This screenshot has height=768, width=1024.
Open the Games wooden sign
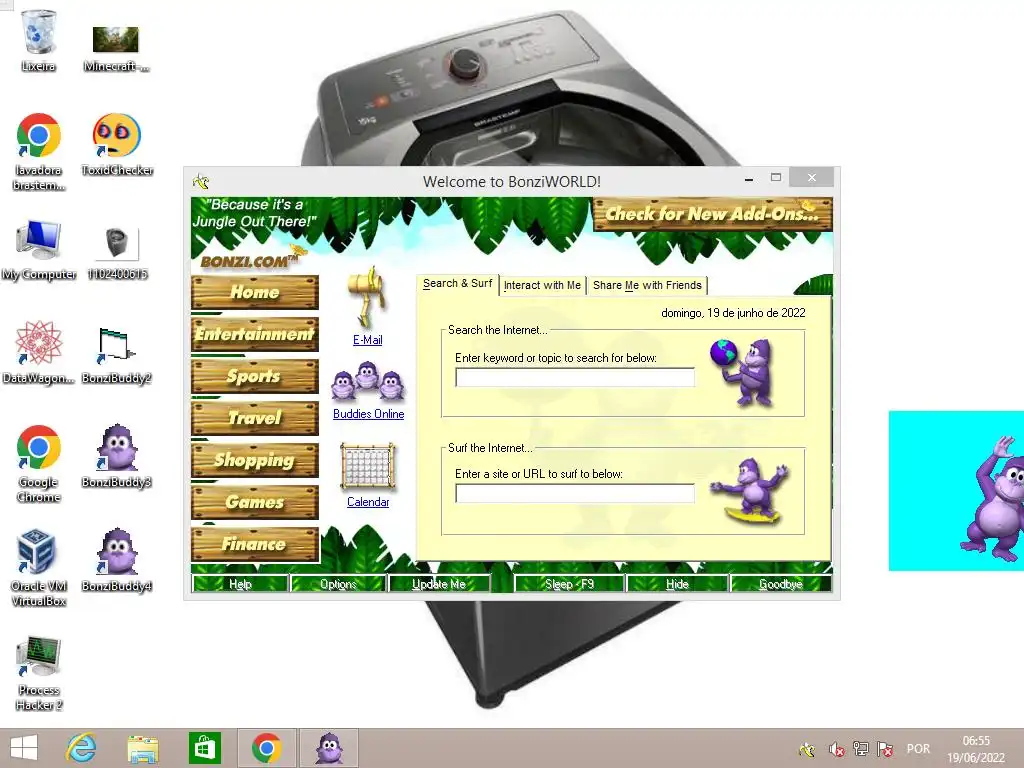pyautogui.click(x=255, y=502)
